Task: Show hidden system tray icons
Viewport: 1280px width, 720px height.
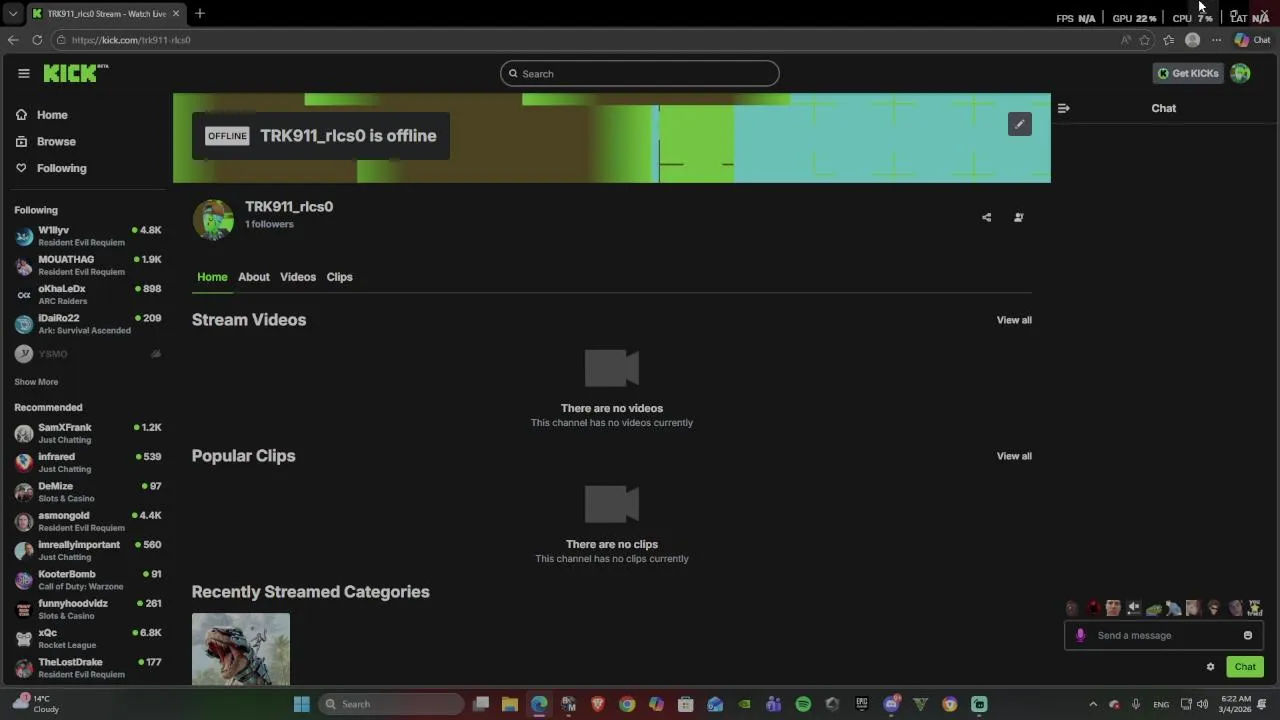Action: pyautogui.click(x=1093, y=704)
